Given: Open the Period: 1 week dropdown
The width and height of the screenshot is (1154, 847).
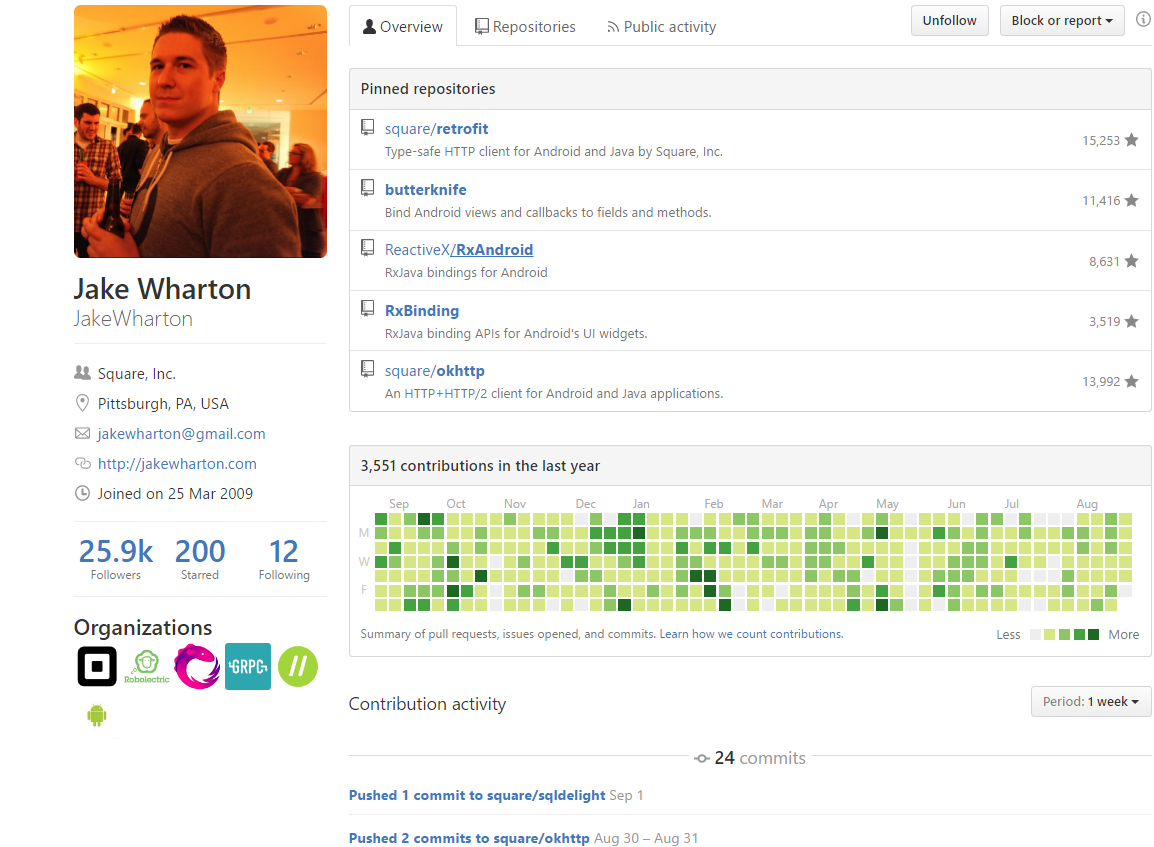Looking at the screenshot, I should [x=1091, y=701].
